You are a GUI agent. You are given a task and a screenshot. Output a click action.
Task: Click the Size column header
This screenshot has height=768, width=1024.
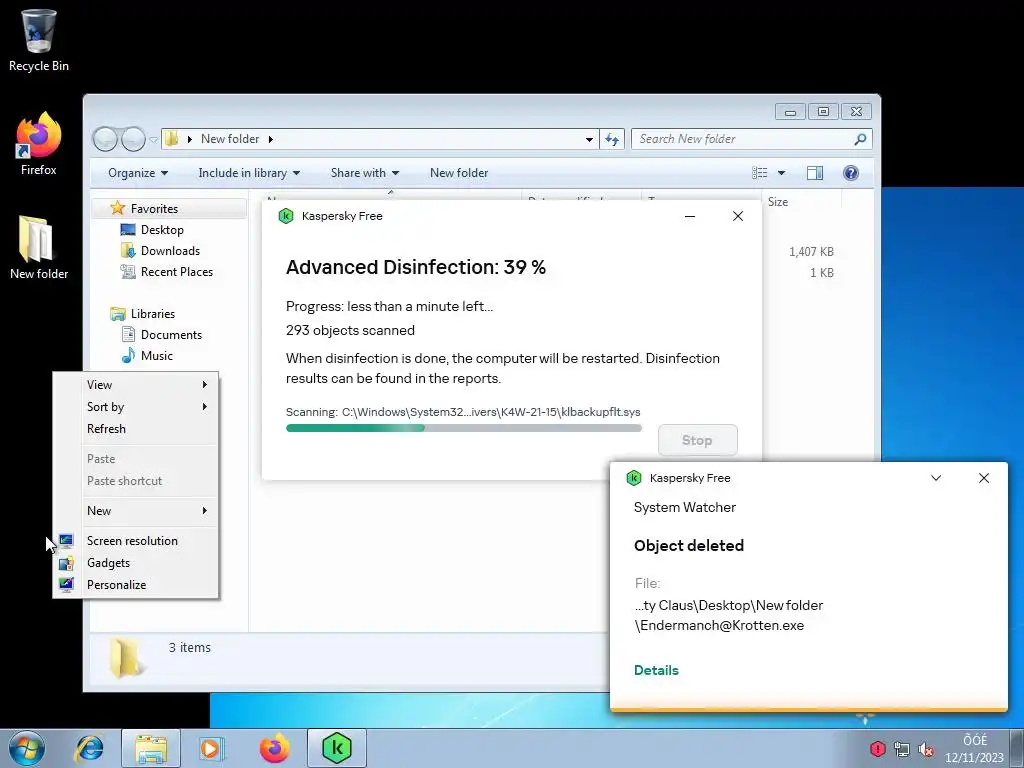[x=801, y=202]
